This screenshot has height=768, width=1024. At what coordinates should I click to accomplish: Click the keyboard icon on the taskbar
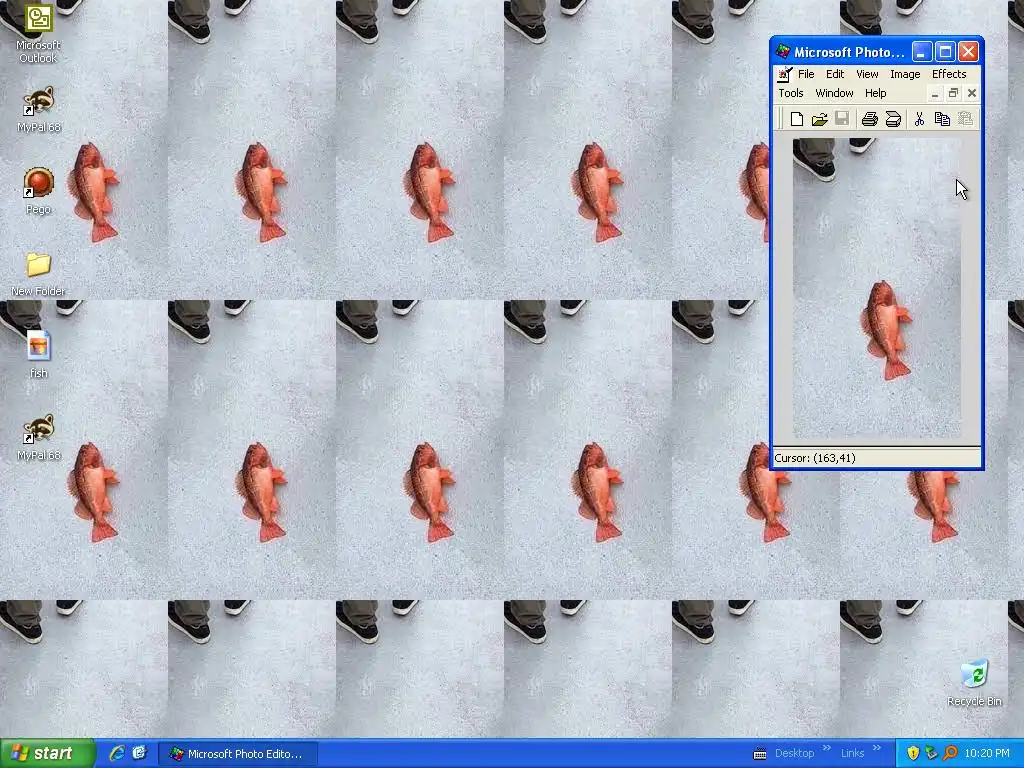[760, 754]
